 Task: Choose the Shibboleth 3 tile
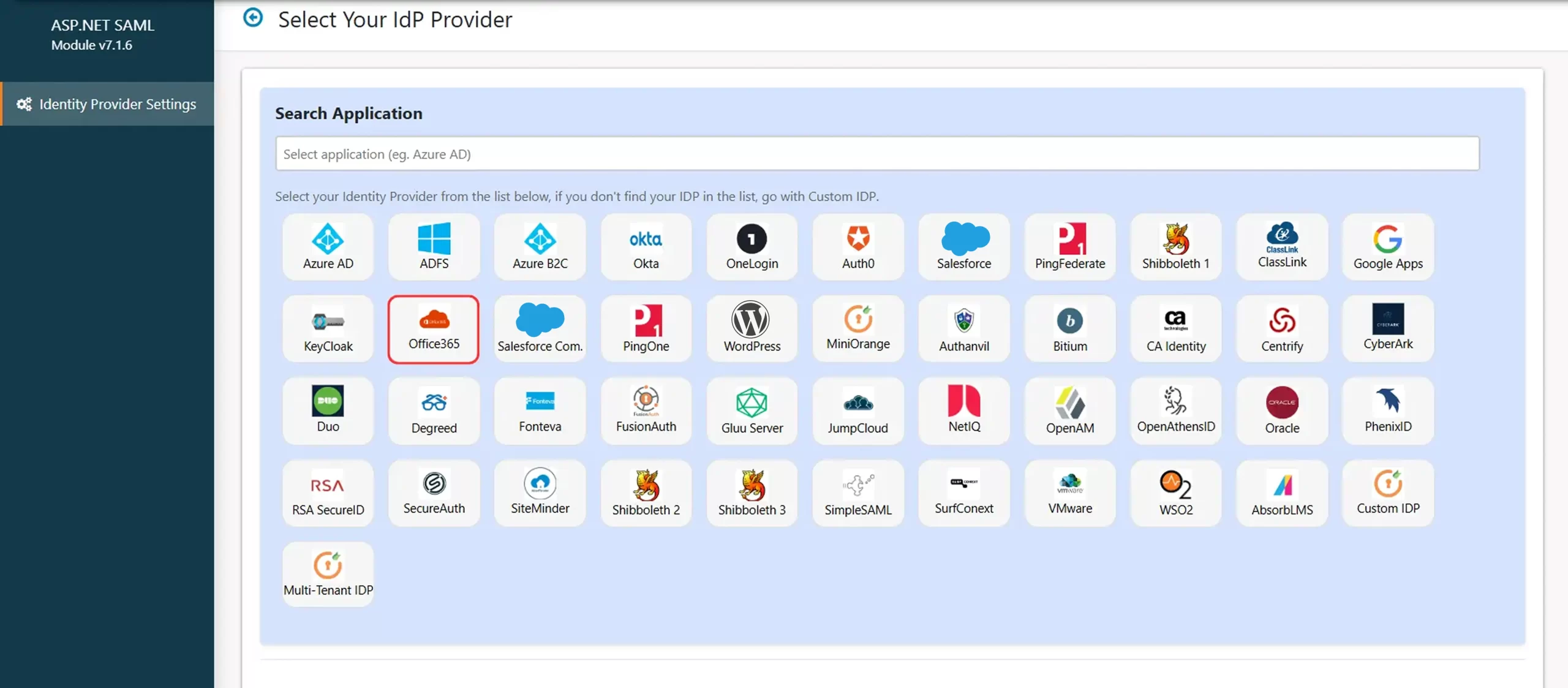pyautogui.click(x=752, y=493)
